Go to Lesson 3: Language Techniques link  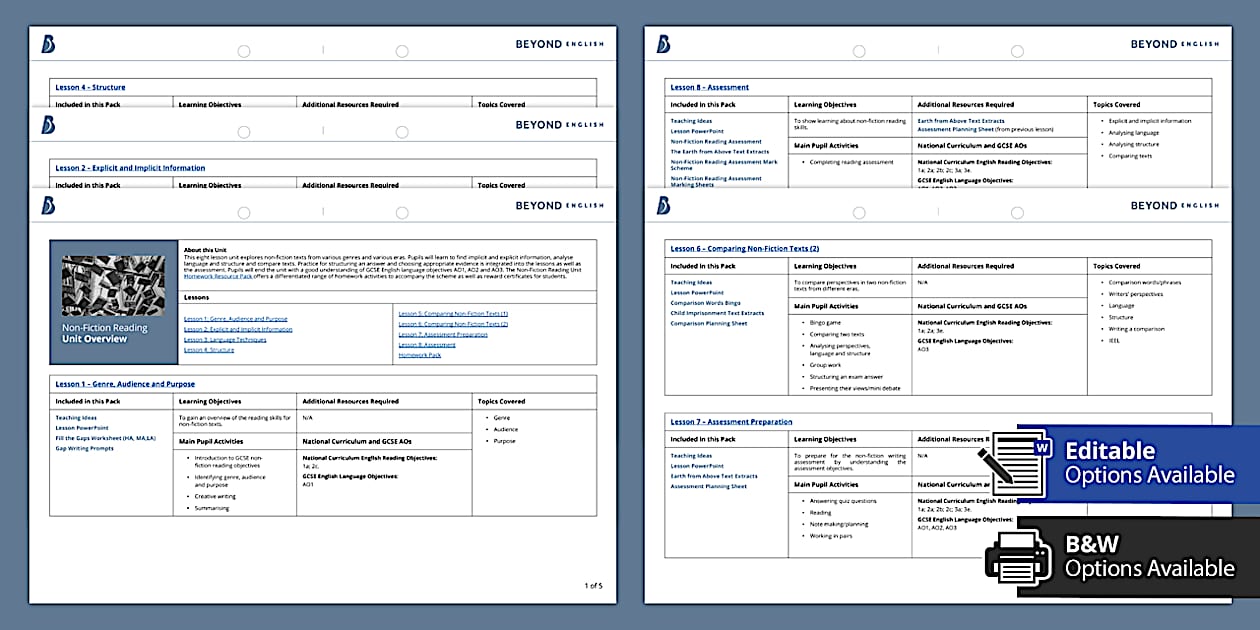click(x=225, y=340)
